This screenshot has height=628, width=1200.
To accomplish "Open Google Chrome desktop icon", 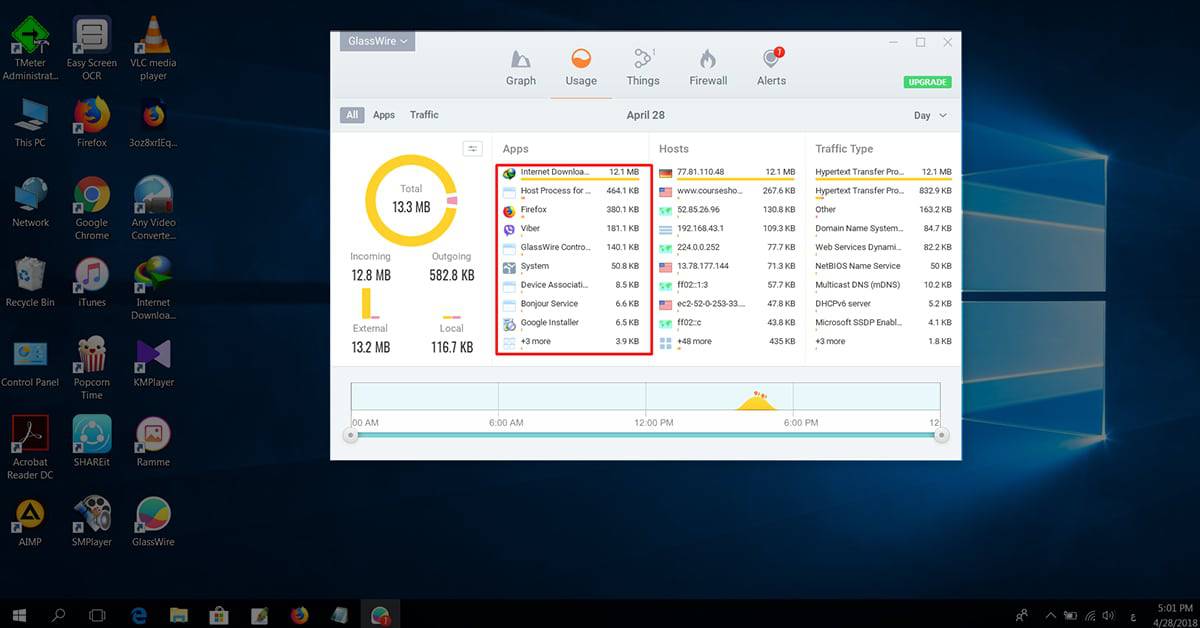I will tap(91, 209).
